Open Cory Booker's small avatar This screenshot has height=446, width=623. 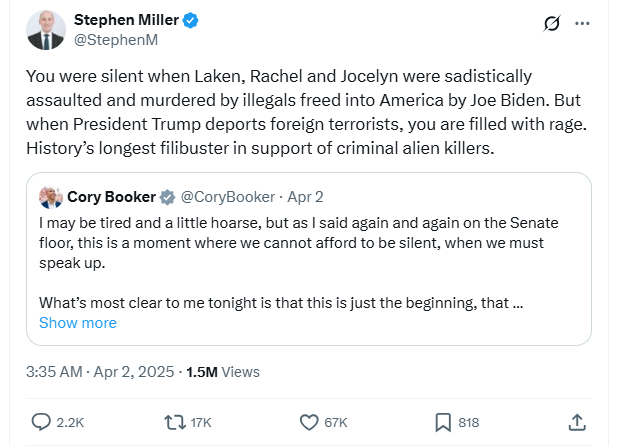point(51,196)
